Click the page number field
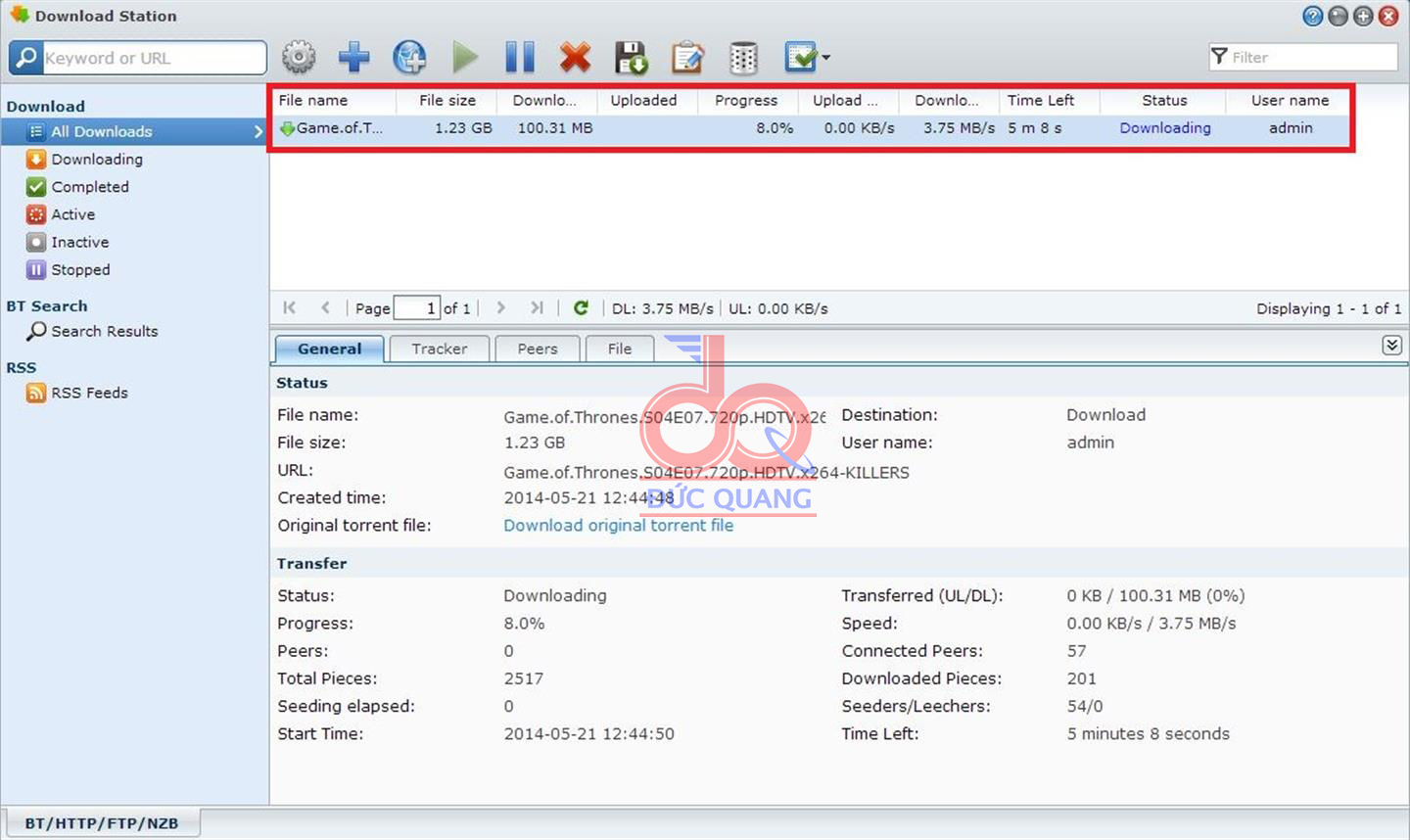Viewport: 1410px width, 840px height. 416,308
